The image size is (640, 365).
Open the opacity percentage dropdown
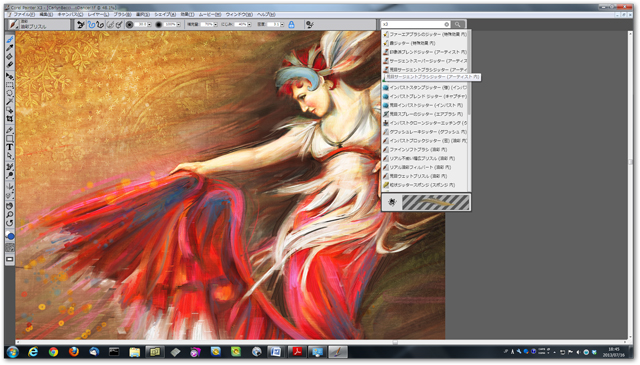pos(178,24)
